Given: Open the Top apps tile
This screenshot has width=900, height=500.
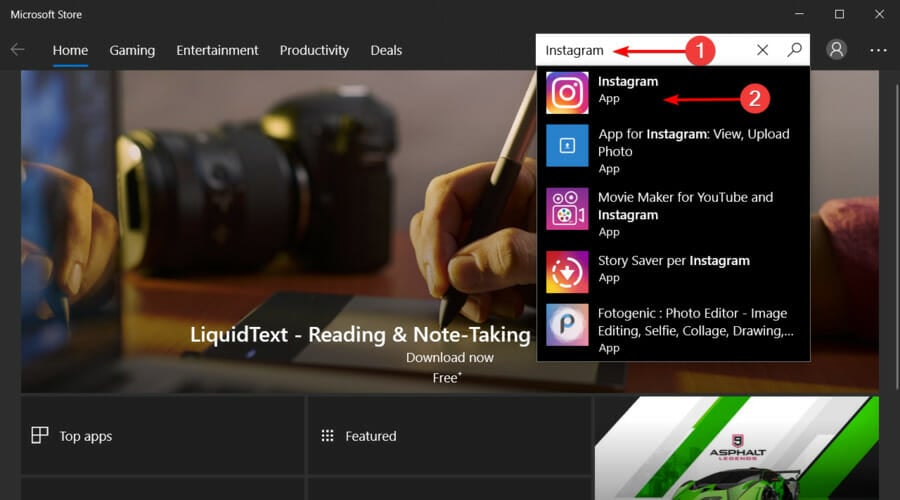Looking at the screenshot, I should [x=162, y=436].
